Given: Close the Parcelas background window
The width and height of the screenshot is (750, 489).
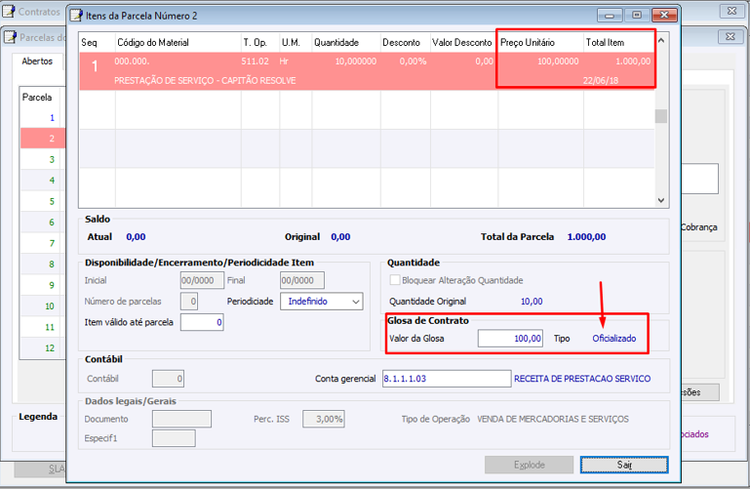Looking at the screenshot, I should [730, 36].
